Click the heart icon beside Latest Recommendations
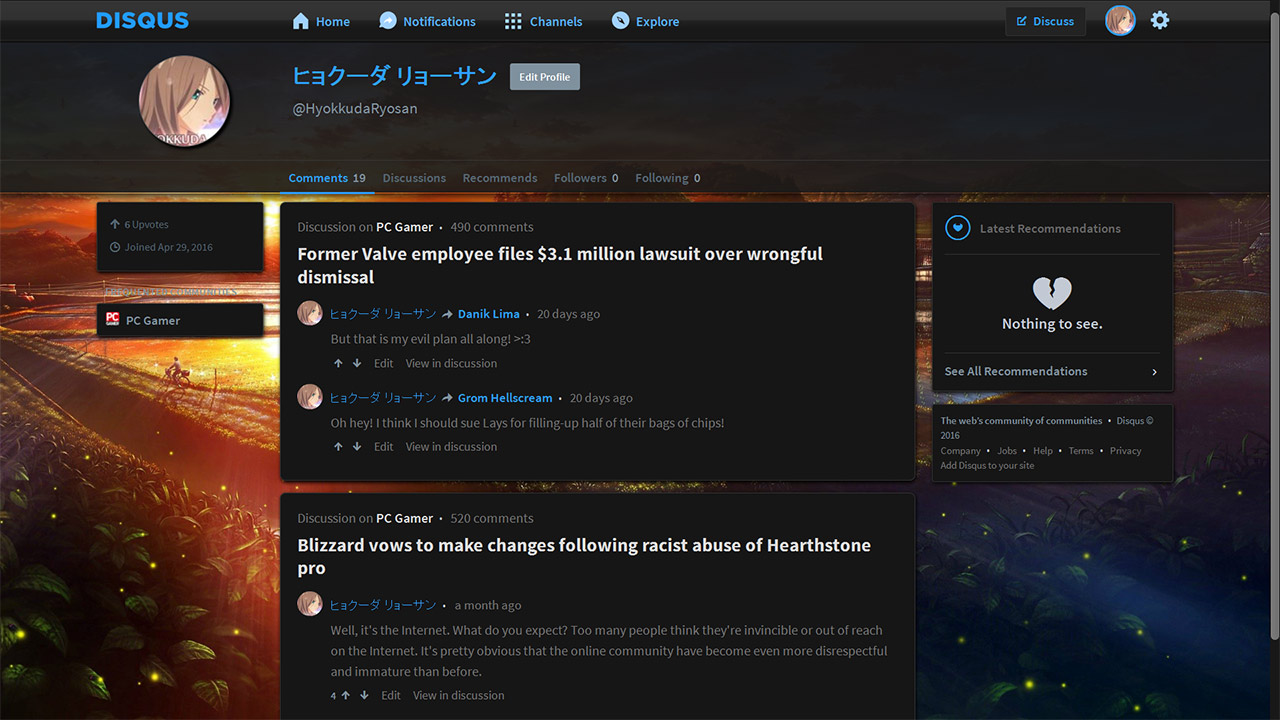1280x720 pixels. tap(958, 228)
